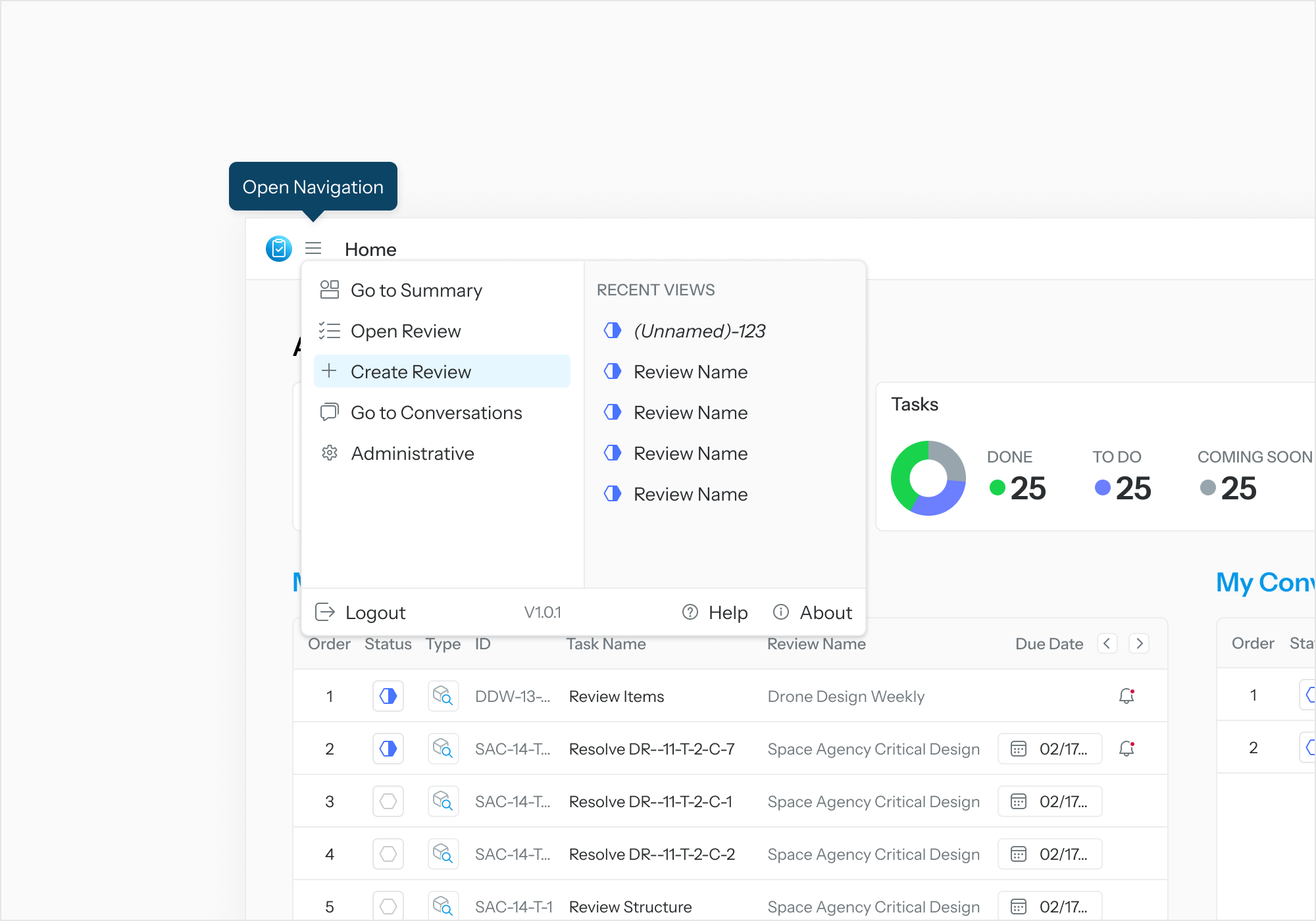Open recent view (Unnamed)-123
Image resolution: width=1316 pixels, height=921 pixels.
(699, 331)
